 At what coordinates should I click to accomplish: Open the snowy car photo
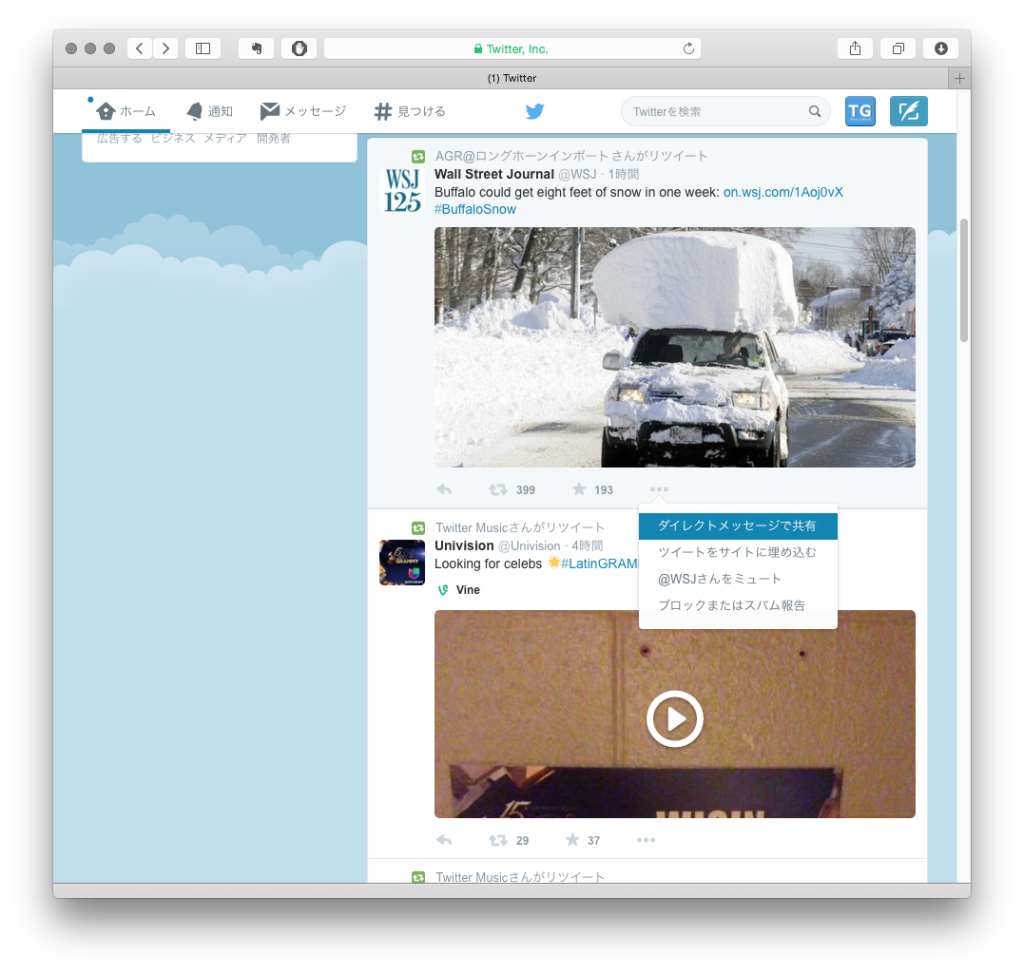tap(675, 347)
